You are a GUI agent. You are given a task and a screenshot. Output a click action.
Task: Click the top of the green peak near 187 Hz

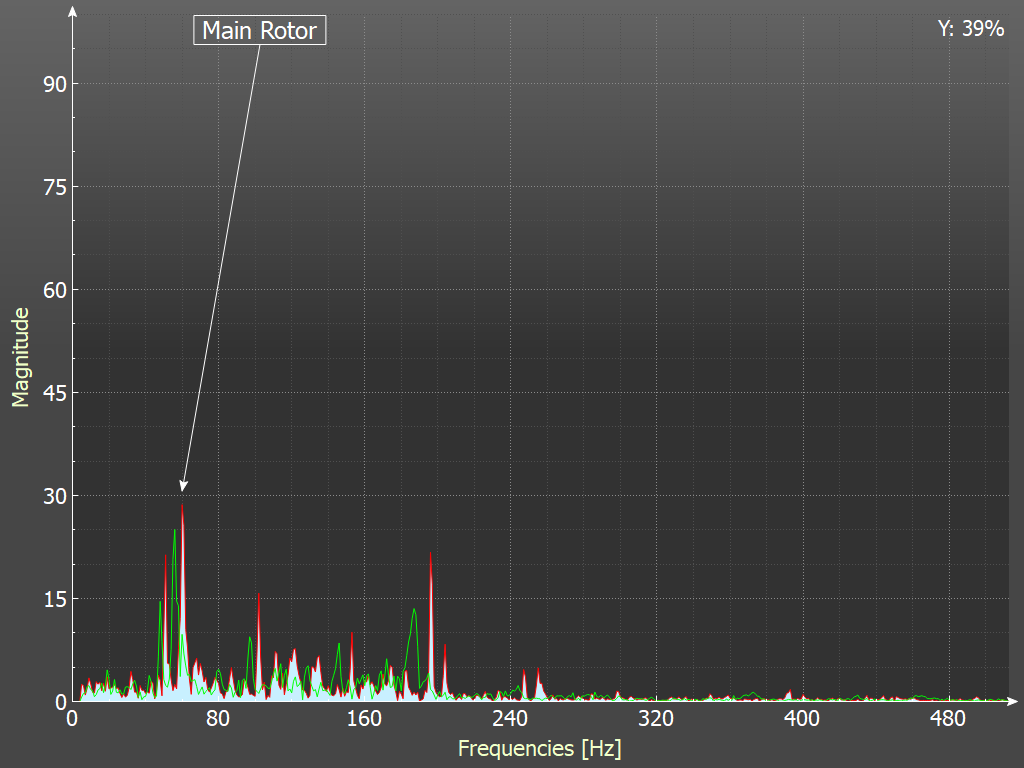tap(413, 609)
